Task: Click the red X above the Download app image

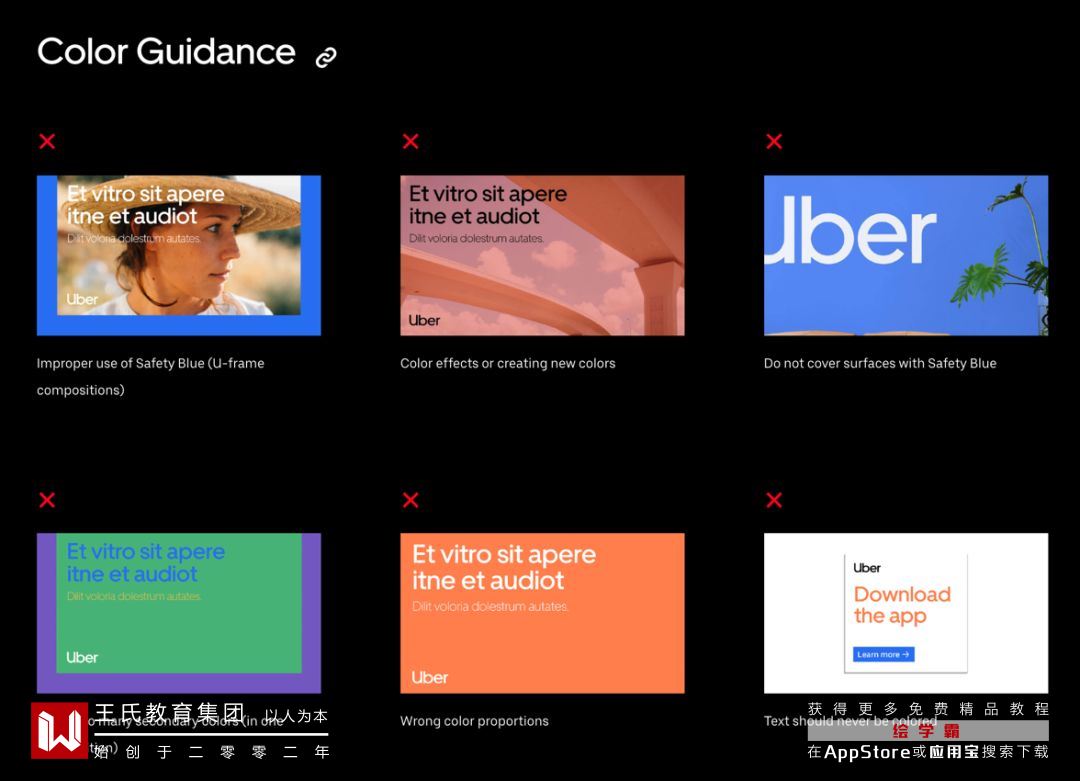Action: [774, 500]
